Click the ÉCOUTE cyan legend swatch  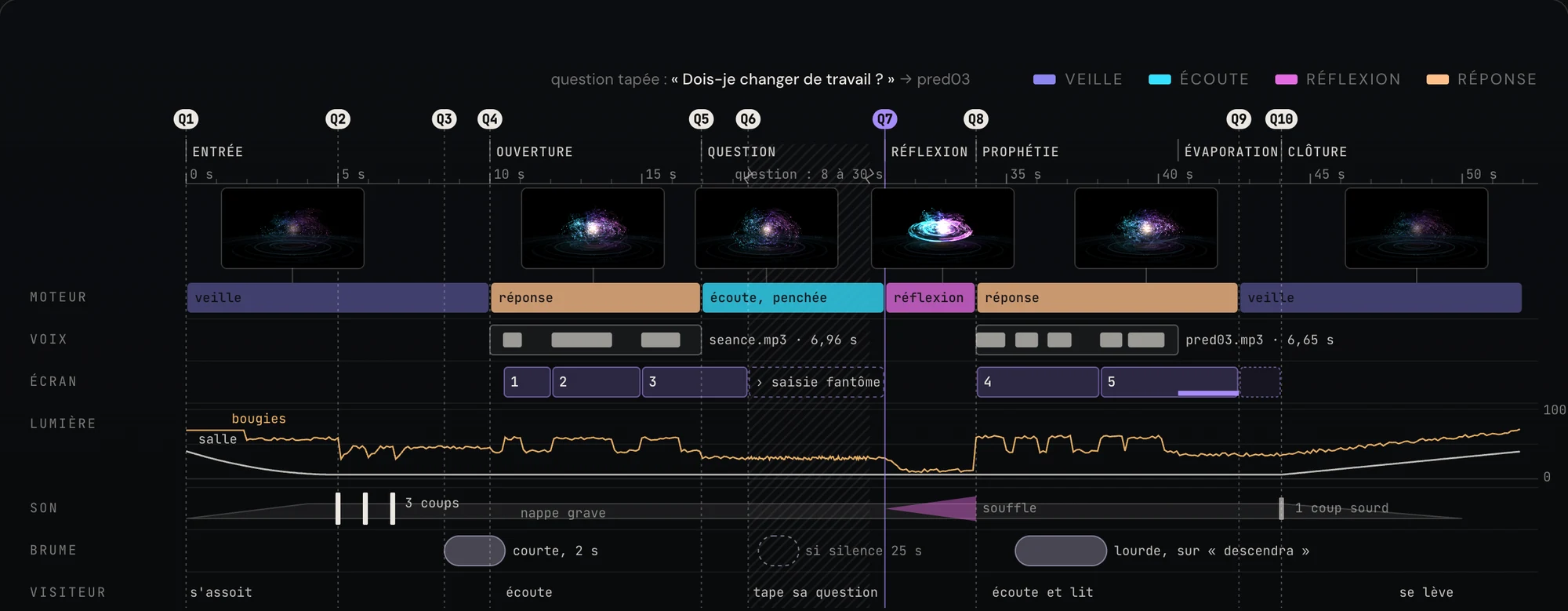click(1160, 79)
